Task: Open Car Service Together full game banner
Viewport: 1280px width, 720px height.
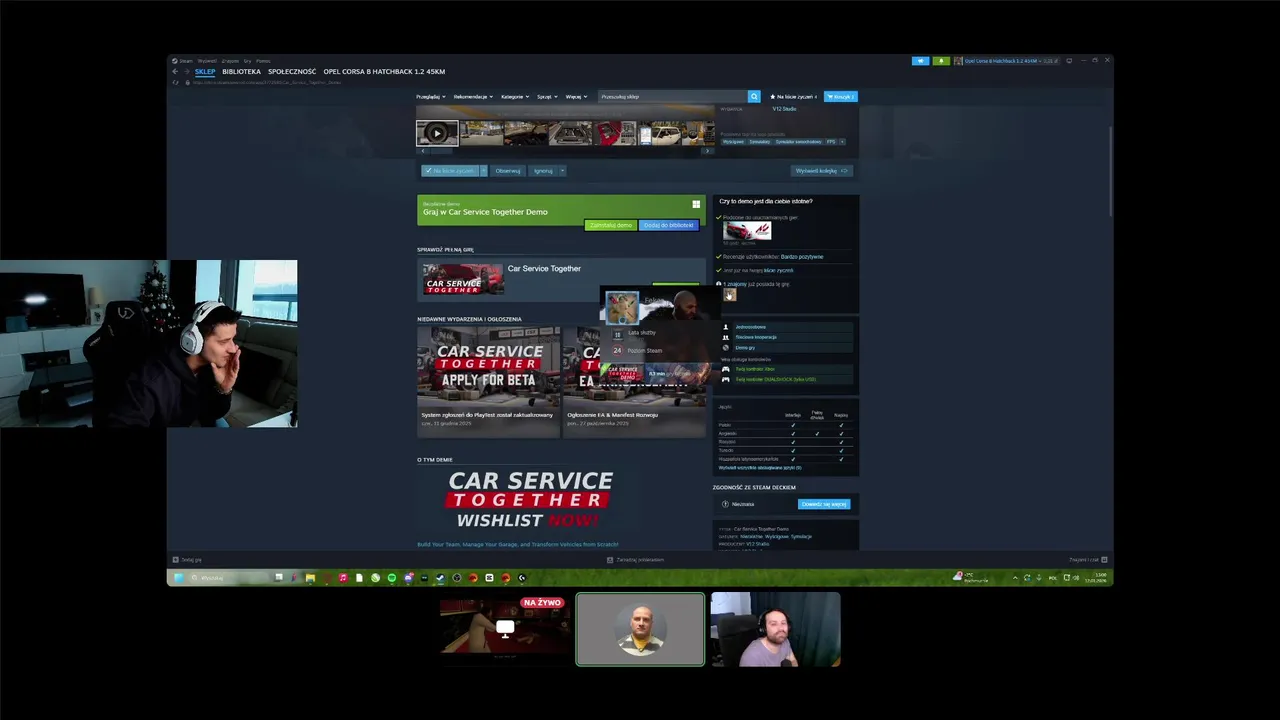Action: pyautogui.click(x=561, y=279)
